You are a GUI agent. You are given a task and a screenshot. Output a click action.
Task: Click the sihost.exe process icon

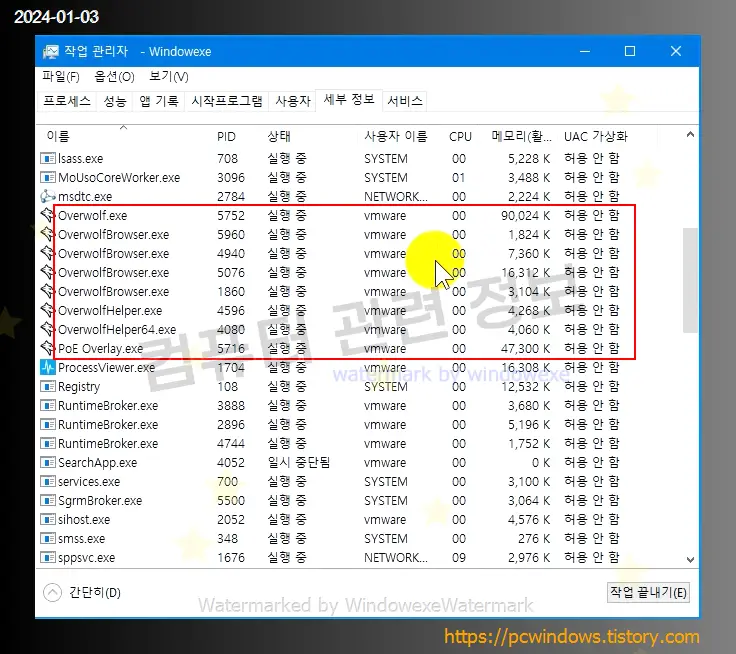[48, 519]
